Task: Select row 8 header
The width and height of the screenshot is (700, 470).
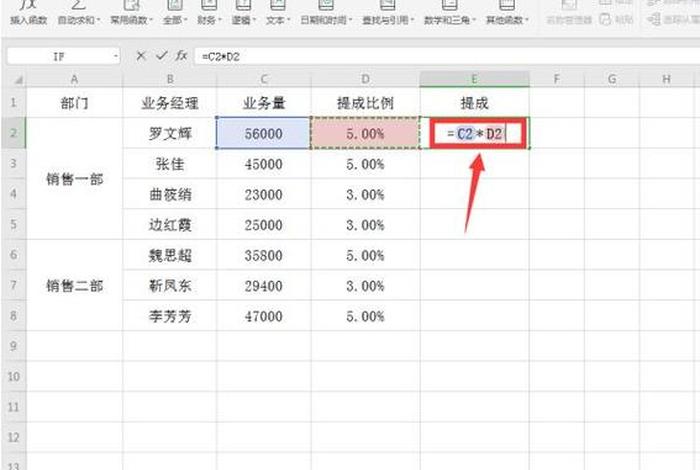Action: pos(13,316)
